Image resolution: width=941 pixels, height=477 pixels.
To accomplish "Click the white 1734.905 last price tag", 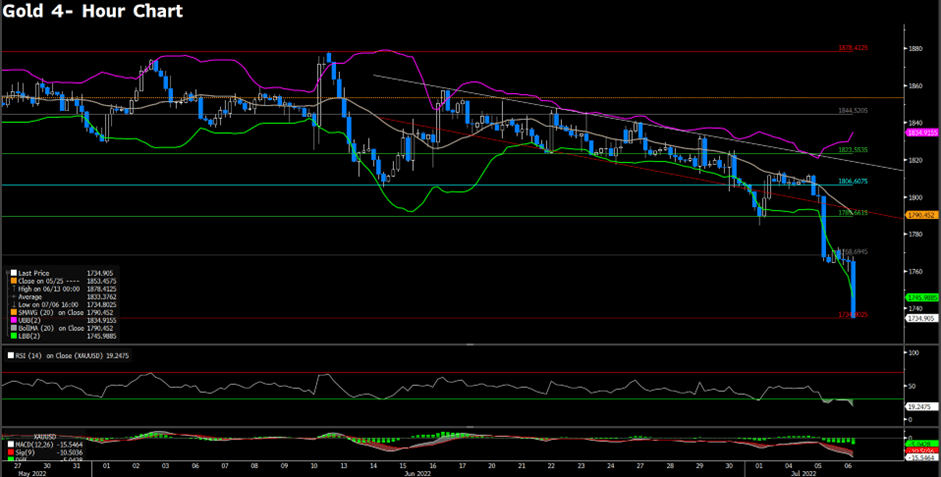I will click(920, 318).
